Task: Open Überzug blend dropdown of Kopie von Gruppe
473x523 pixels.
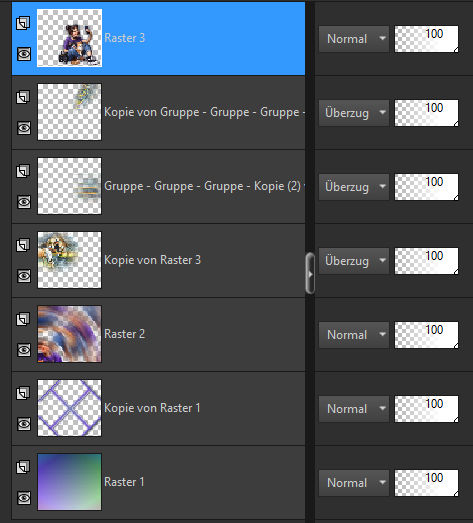Action: (x=354, y=113)
